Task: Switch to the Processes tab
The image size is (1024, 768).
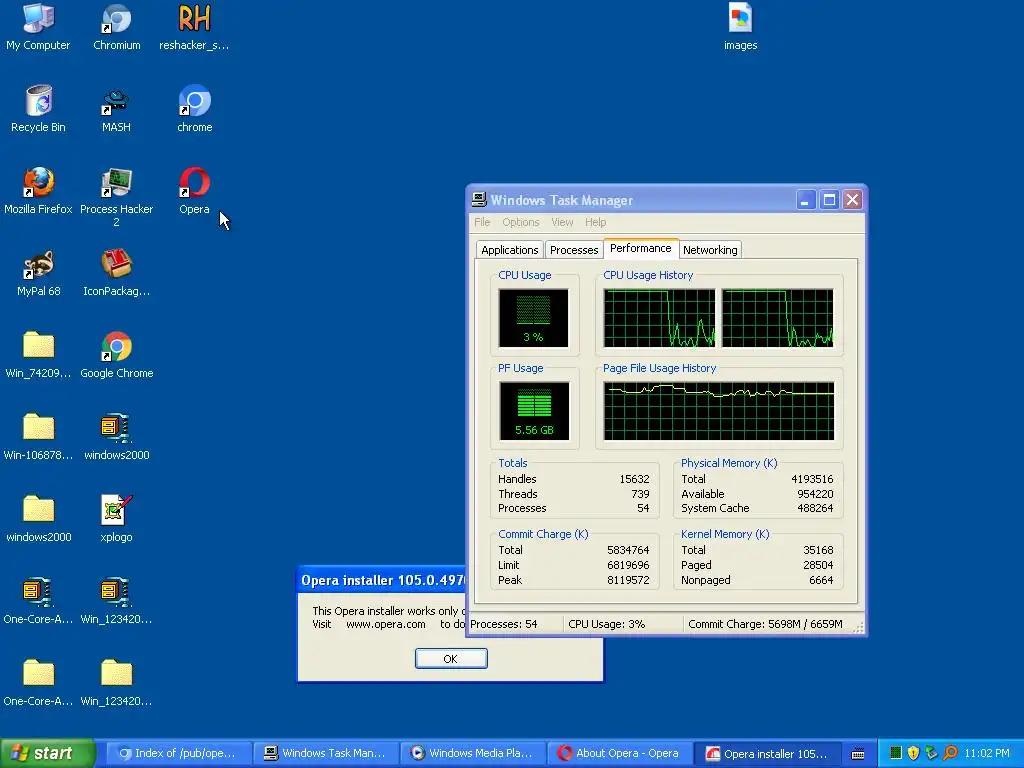Action: point(573,250)
